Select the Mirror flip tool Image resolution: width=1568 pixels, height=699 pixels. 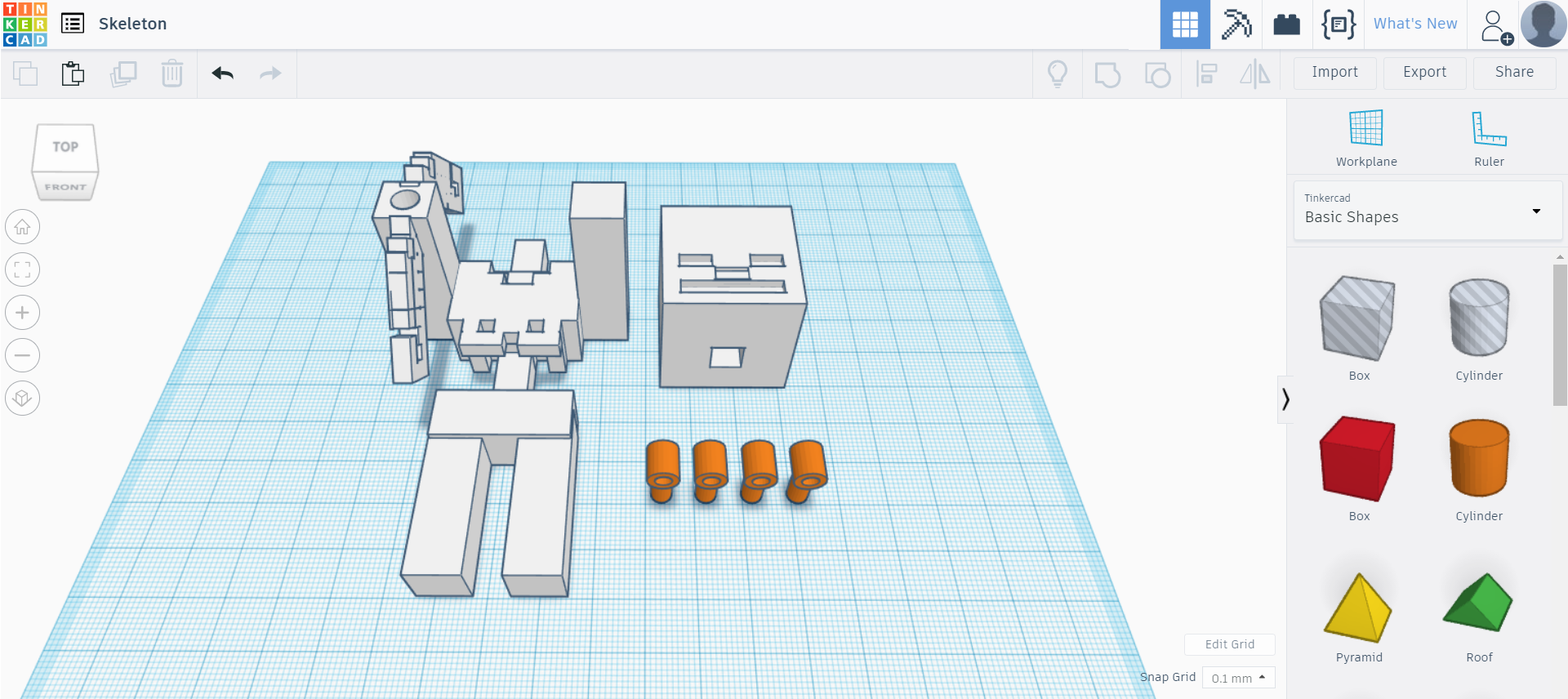1255,73
